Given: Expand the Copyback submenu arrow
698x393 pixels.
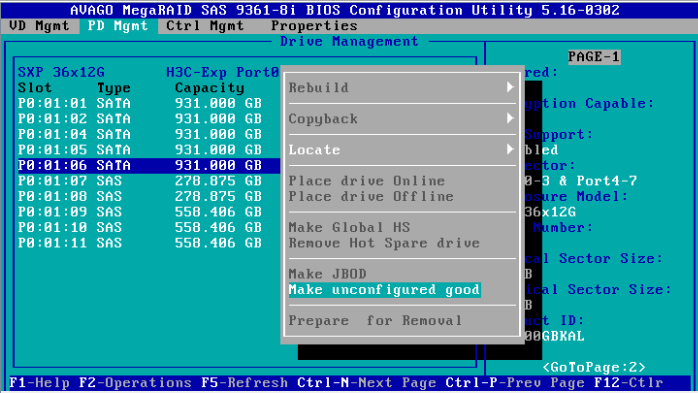Looking at the screenshot, I should 510,118.
